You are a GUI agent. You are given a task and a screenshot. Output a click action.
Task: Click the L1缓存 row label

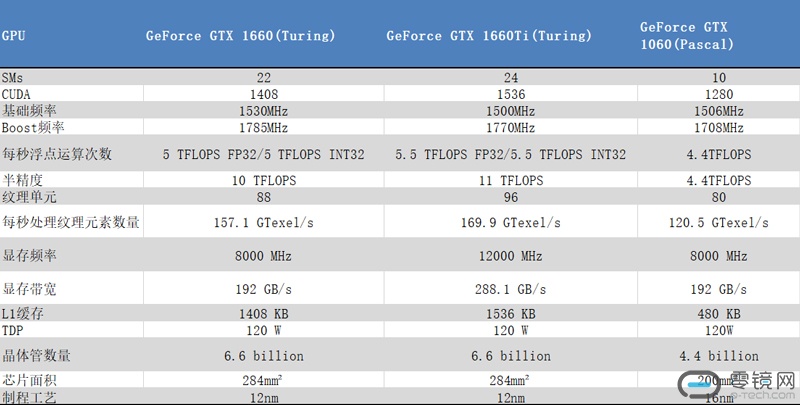tap(22, 314)
